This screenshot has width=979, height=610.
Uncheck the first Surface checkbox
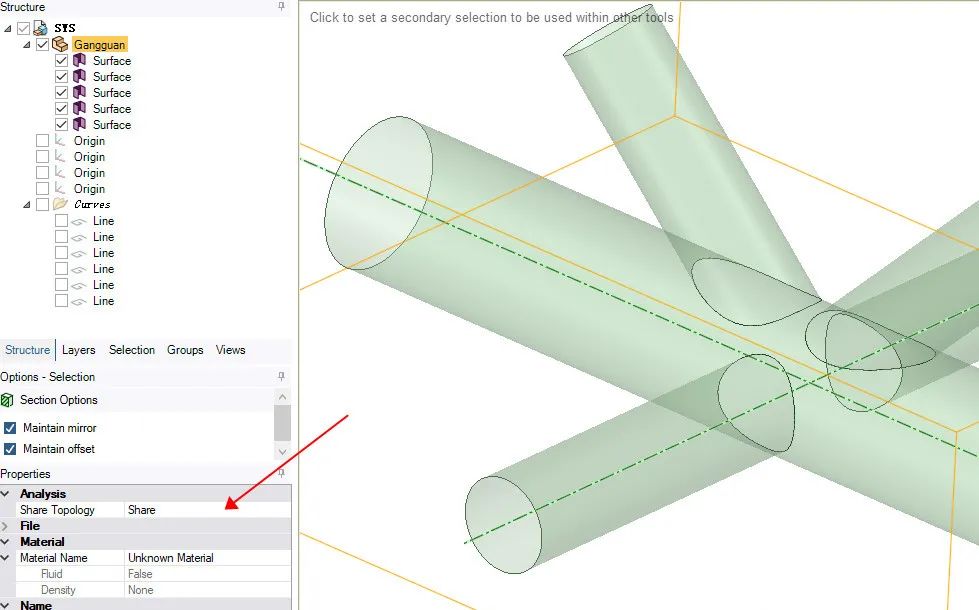[61, 61]
